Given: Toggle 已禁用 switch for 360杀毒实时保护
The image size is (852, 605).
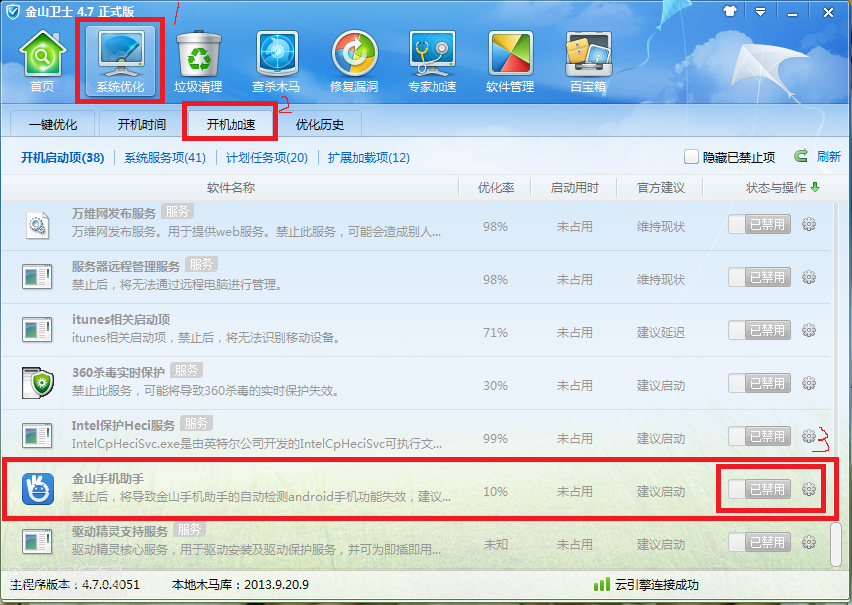Looking at the screenshot, I should click(x=759, y=383).
